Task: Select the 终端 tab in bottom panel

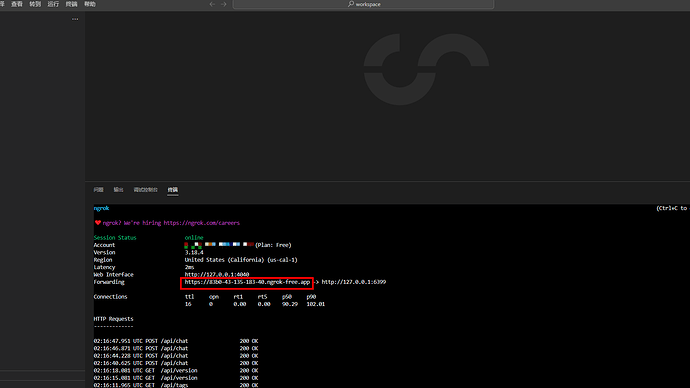Action: point(173,190)
